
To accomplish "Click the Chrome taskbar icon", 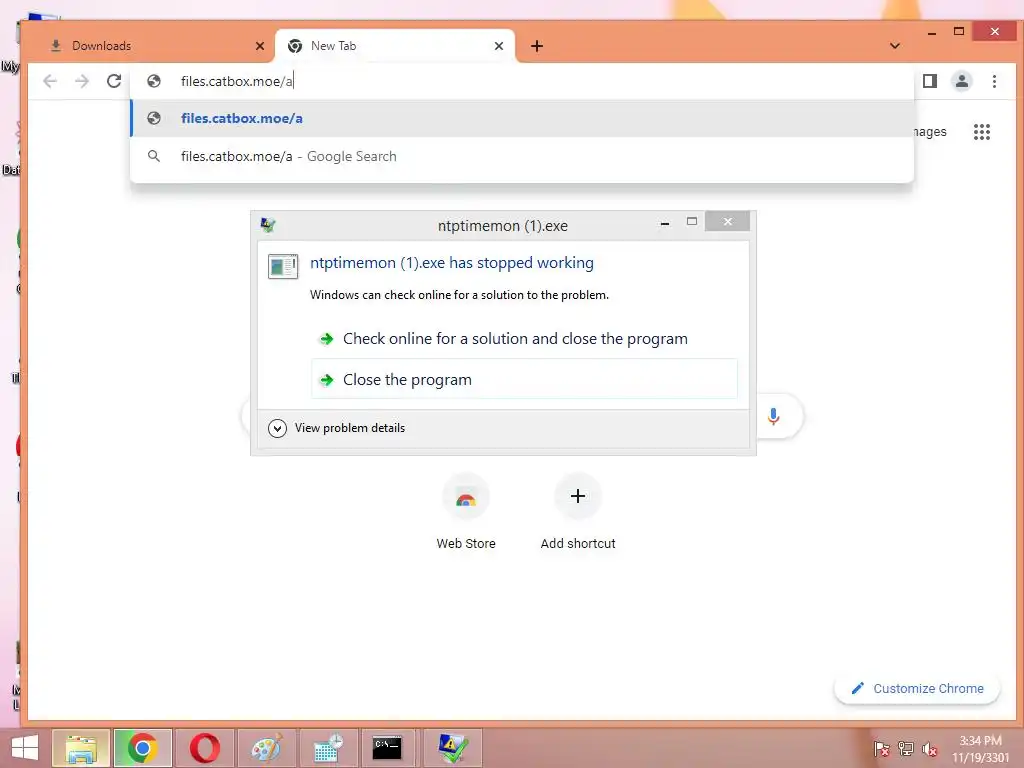I will (x=142, y=748).
